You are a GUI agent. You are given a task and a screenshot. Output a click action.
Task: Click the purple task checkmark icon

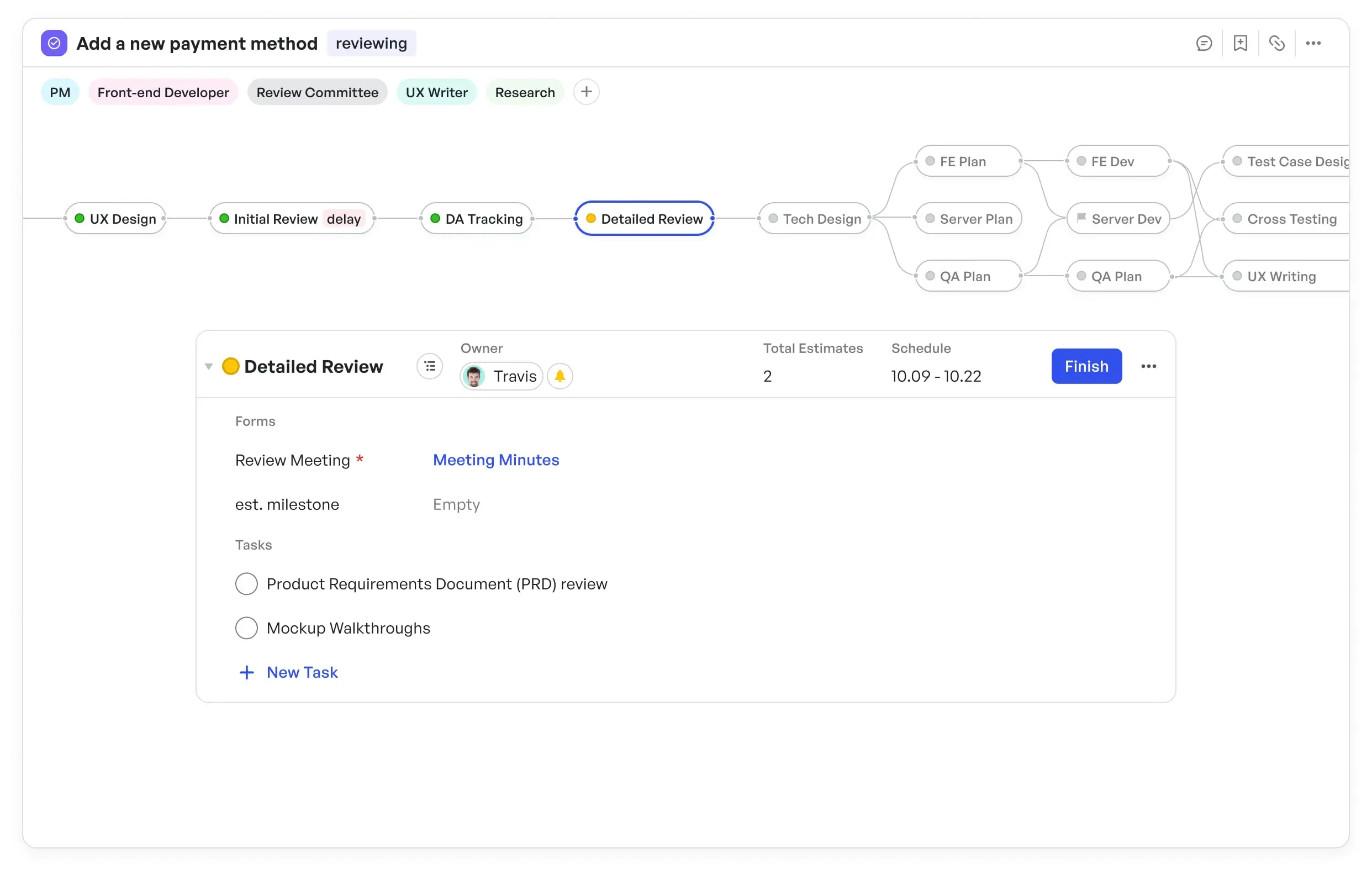pyautogui.click(x=54, y=43)
